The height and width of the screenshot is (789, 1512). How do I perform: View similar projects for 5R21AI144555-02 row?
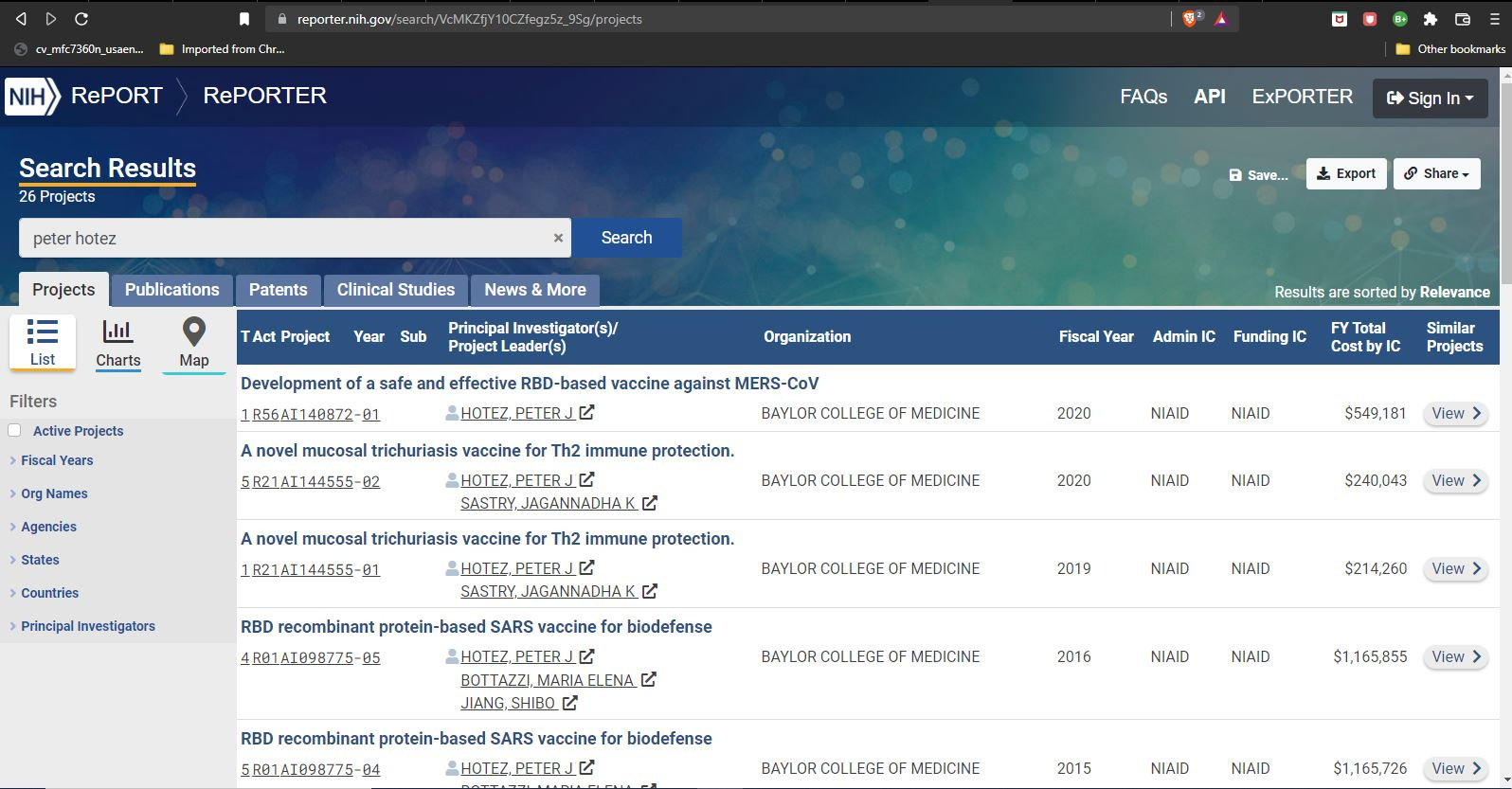click(1455, 480)
